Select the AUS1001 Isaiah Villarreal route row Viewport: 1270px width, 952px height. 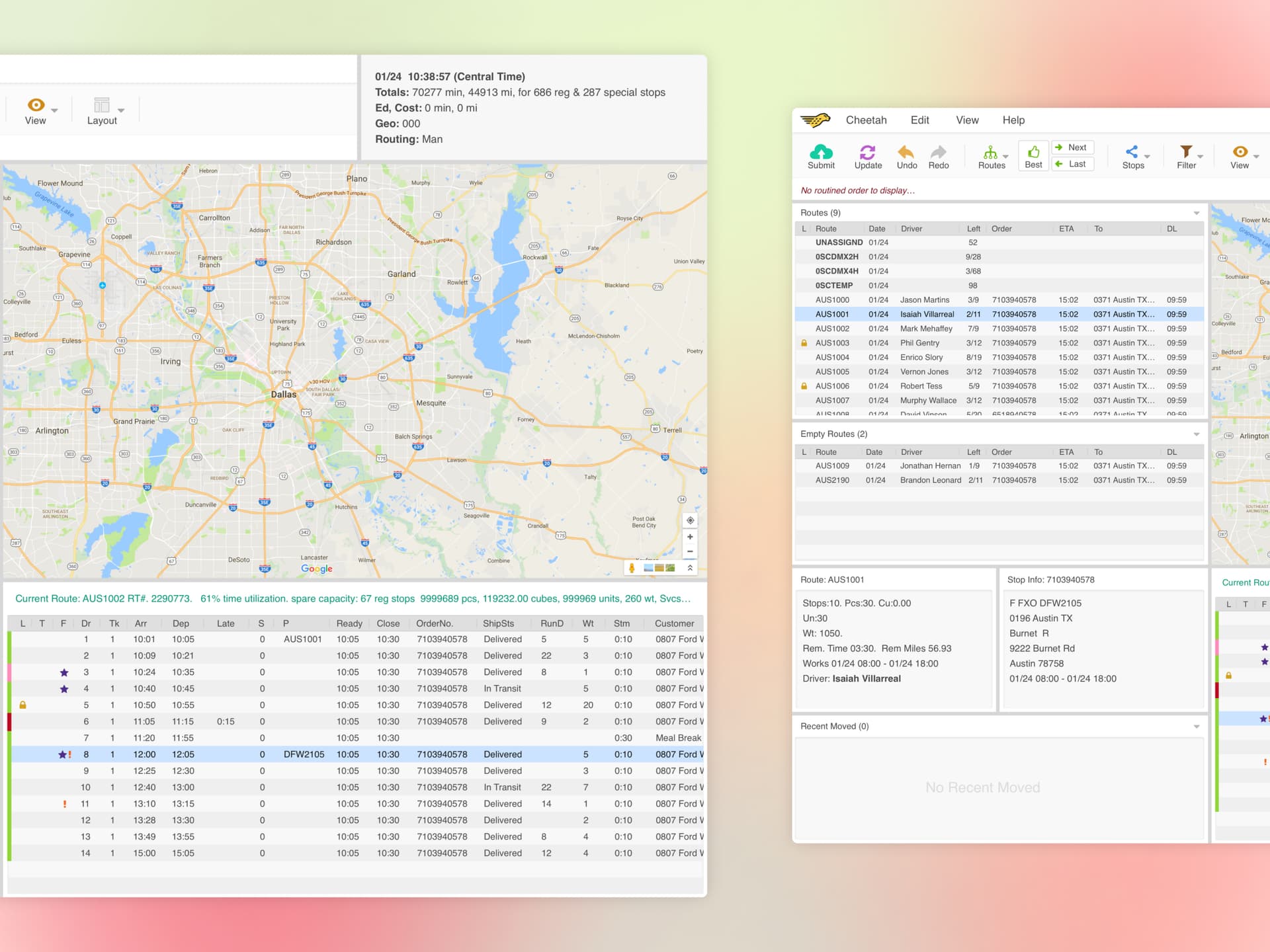point(999,315)
